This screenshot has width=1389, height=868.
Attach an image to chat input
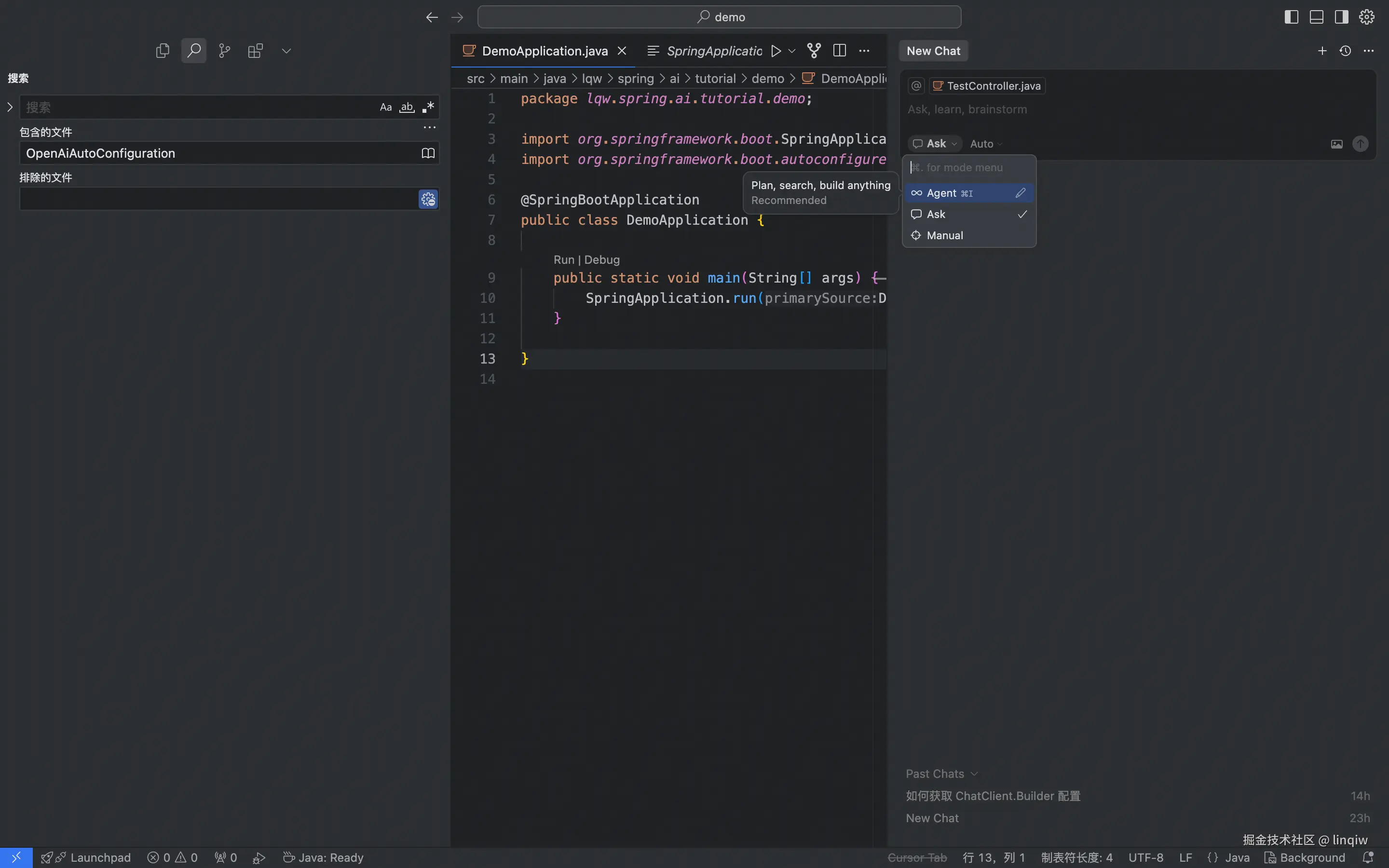tap(1336, 144)
